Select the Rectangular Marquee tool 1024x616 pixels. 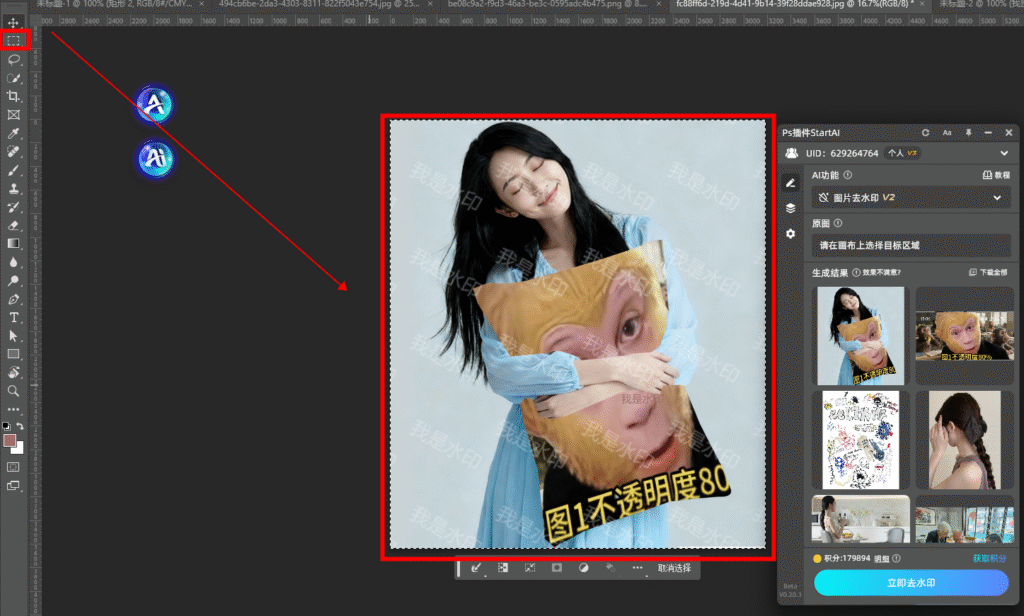(x=14, y=41)
